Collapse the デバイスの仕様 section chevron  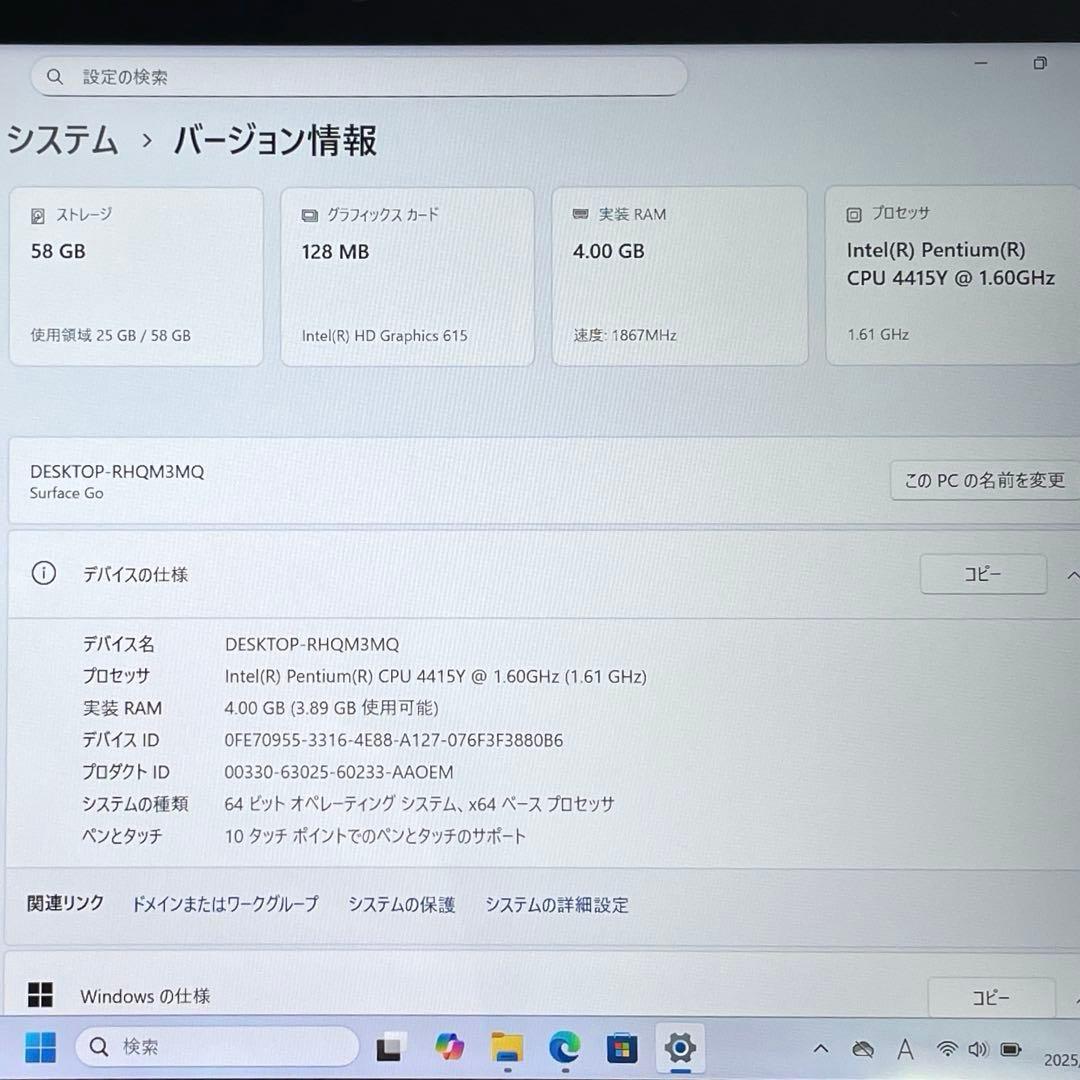click(x=1072, y=576)
